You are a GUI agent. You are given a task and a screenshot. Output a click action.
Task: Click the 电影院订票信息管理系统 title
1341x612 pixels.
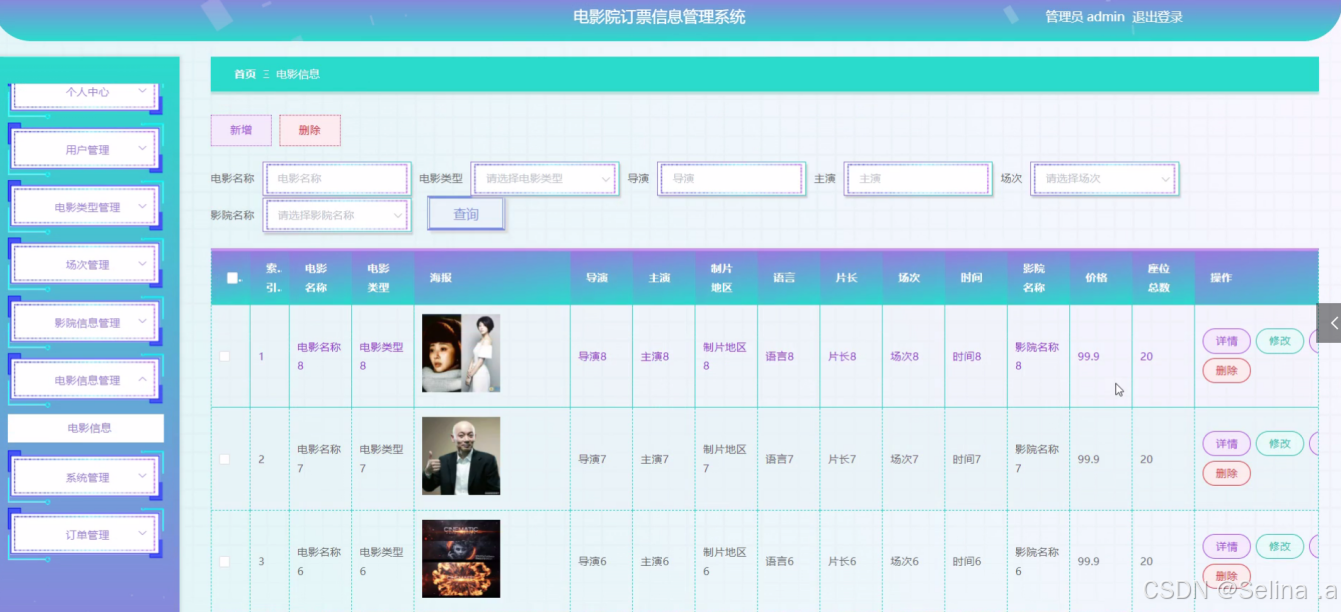(659, 17)
